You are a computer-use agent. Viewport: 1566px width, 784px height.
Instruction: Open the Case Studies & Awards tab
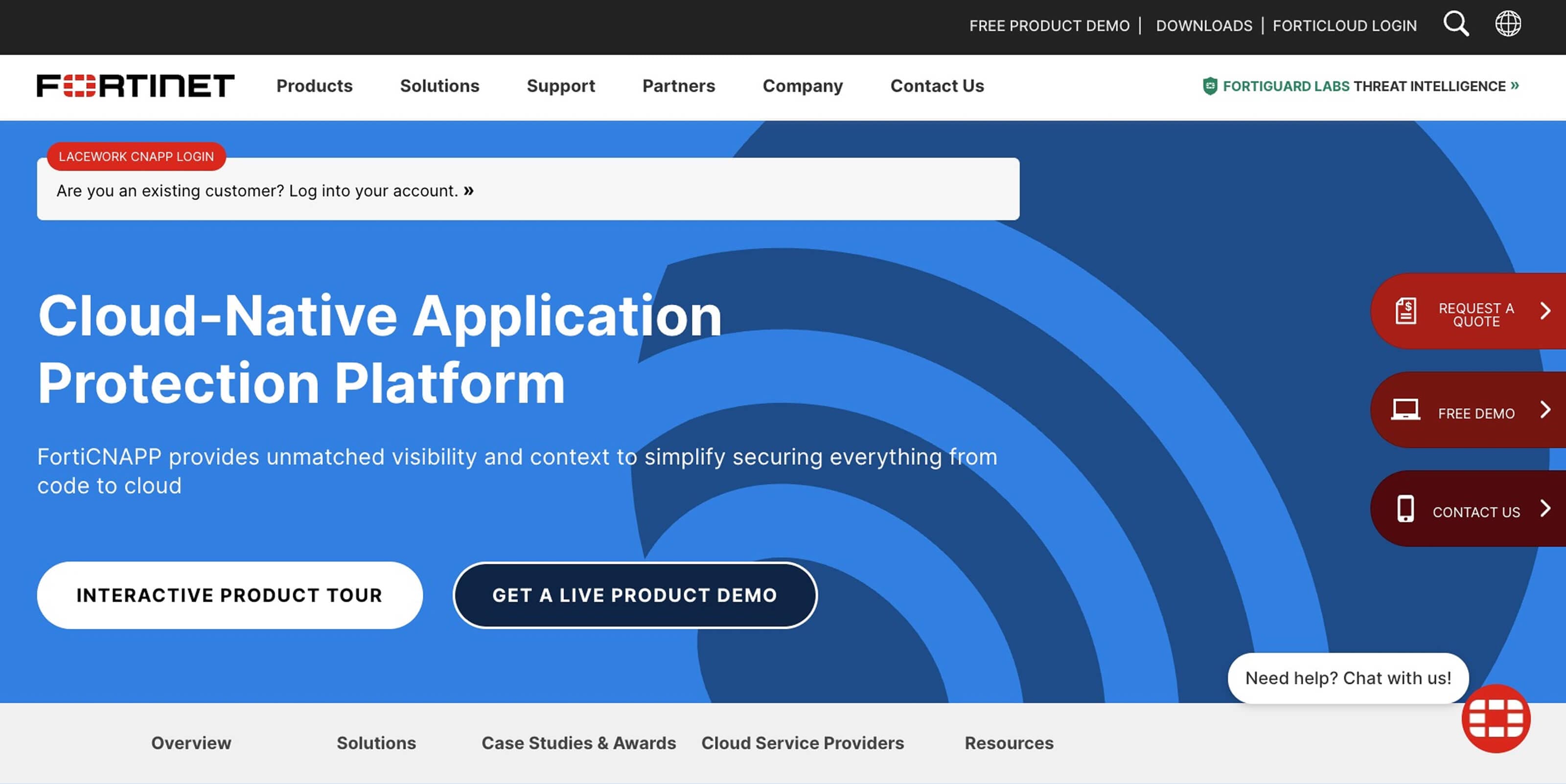(x=579, y=743)
